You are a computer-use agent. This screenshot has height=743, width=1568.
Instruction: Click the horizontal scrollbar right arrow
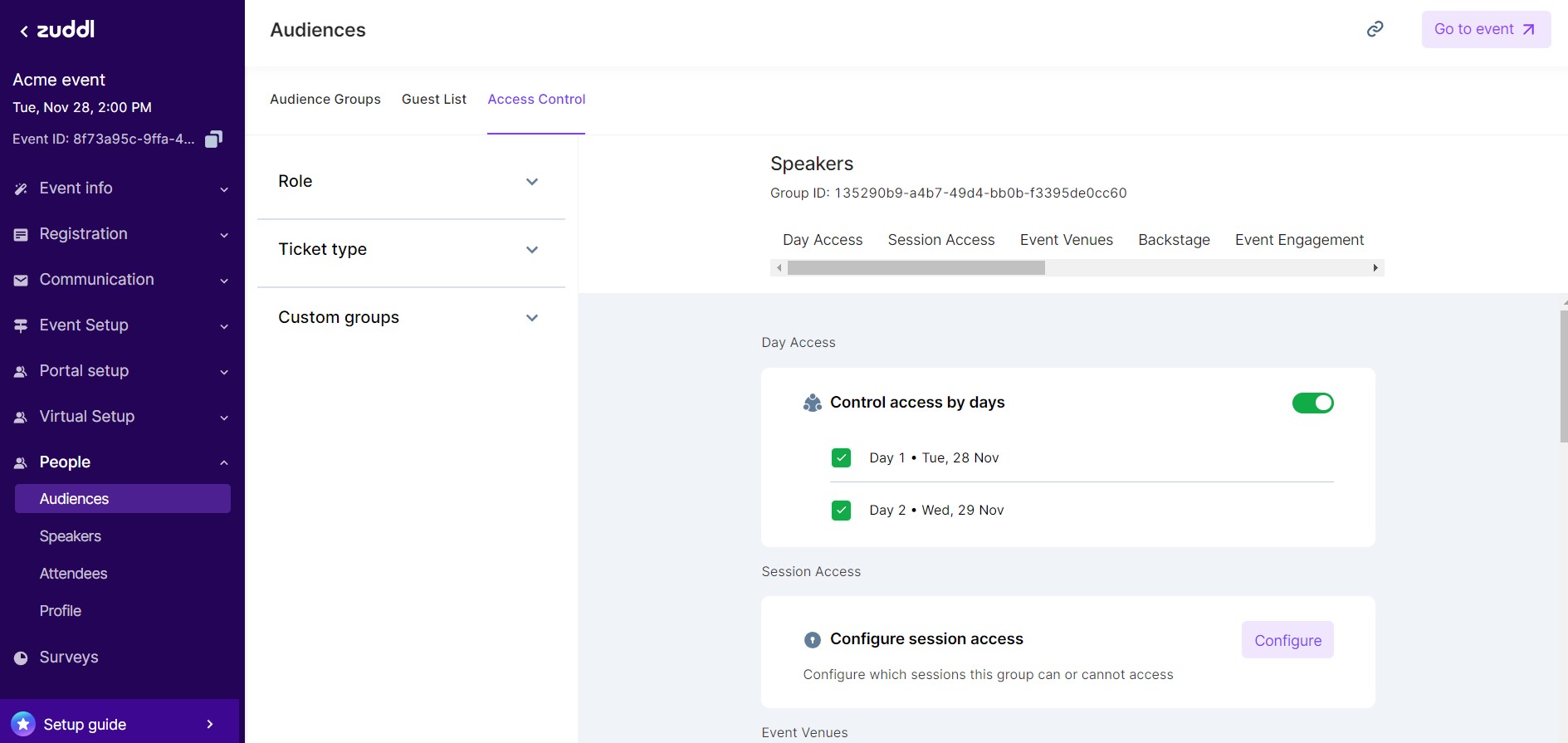coord(1375,268)
